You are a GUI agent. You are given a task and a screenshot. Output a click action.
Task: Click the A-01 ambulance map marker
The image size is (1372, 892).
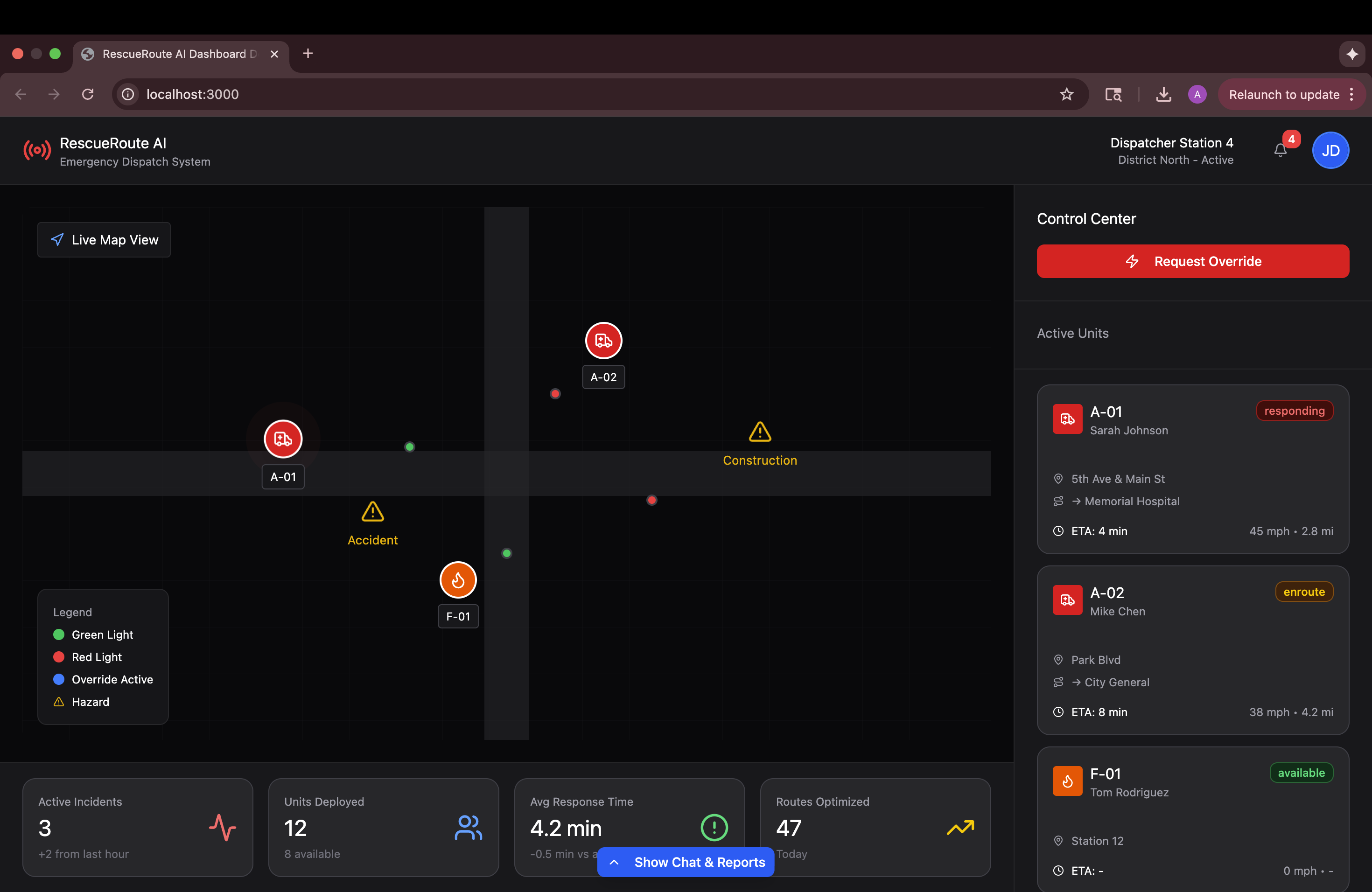point(282,439)
